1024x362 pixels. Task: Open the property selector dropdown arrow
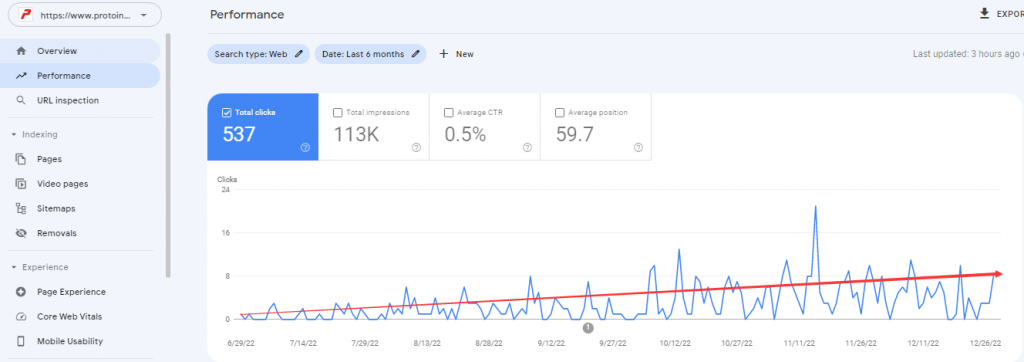(x=144, y=14)
